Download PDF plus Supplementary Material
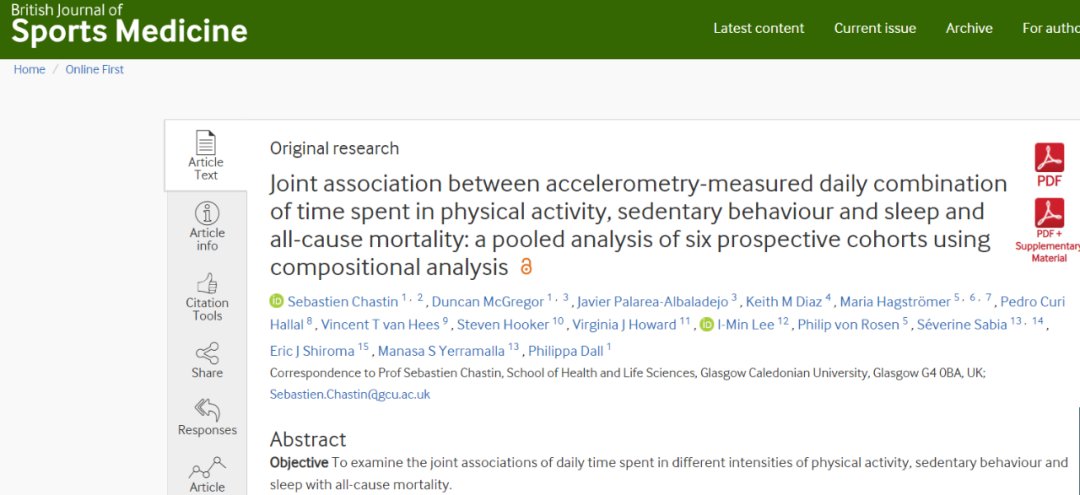The image size is (1080, 495). coord(1049,213)
